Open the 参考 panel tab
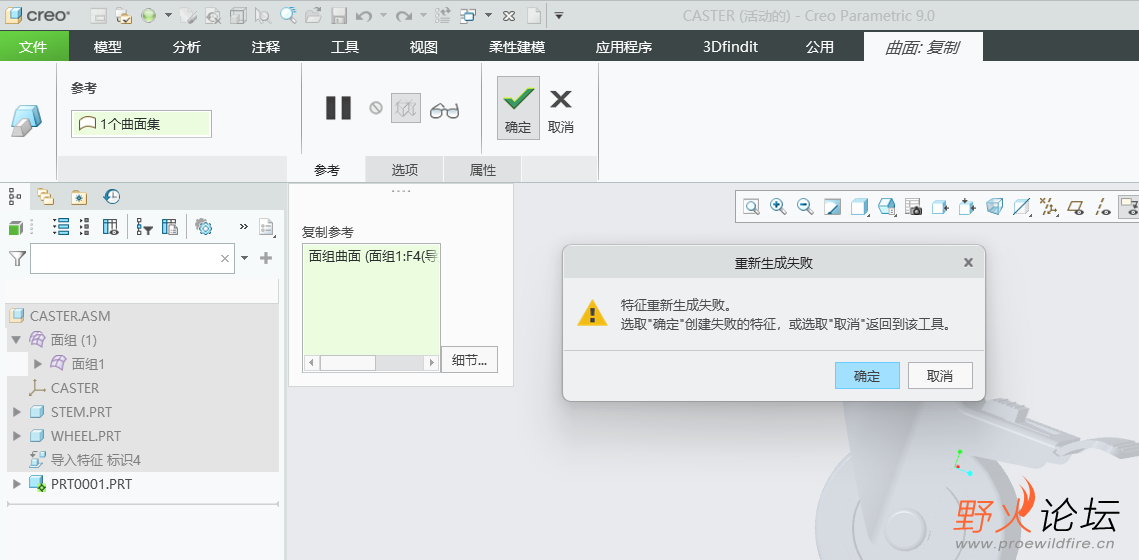This screenshot has height=560, width=1139. [327, 170]
